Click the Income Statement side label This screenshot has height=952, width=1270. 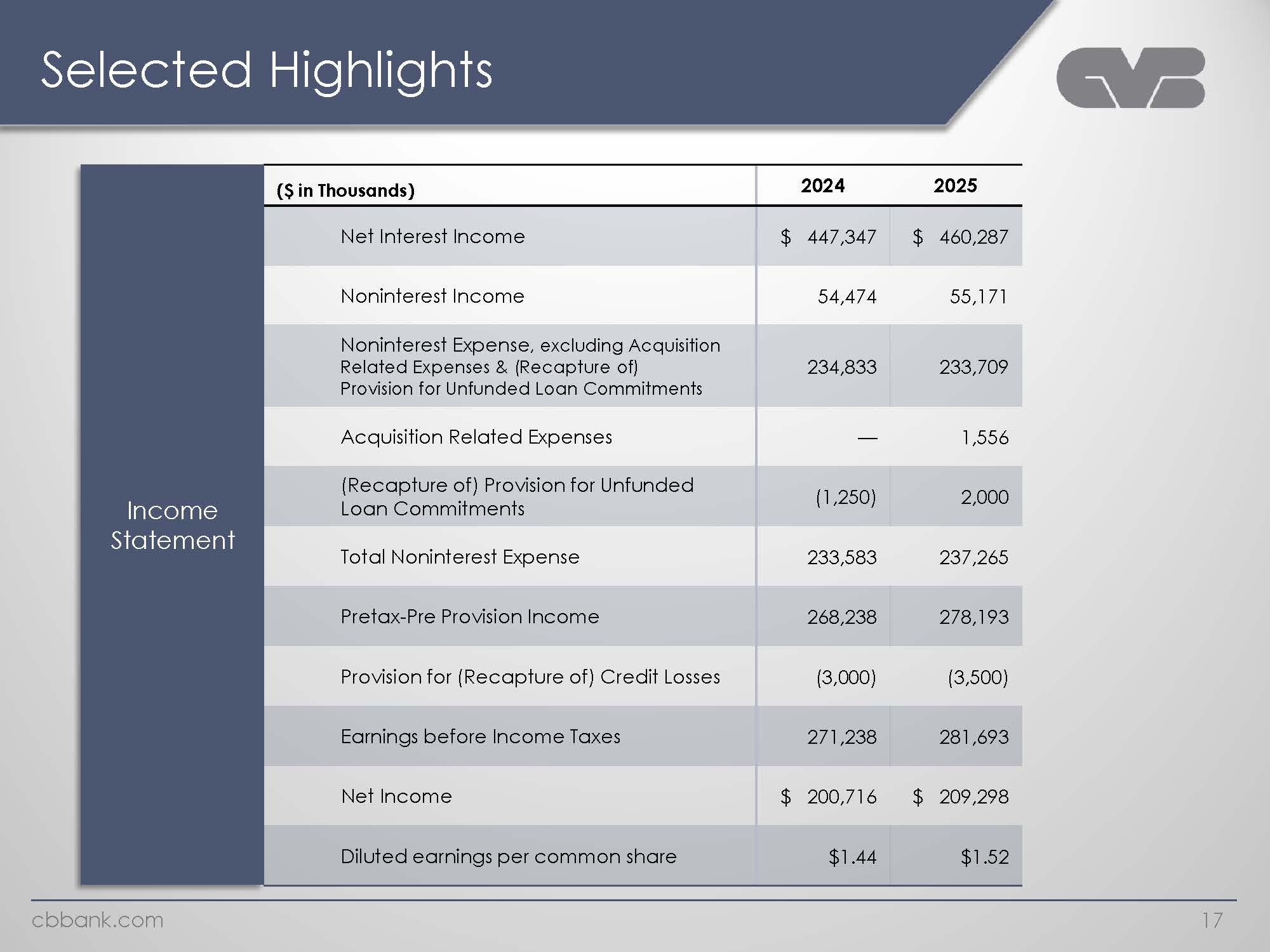pyautogui.click(x=172, y=525)
